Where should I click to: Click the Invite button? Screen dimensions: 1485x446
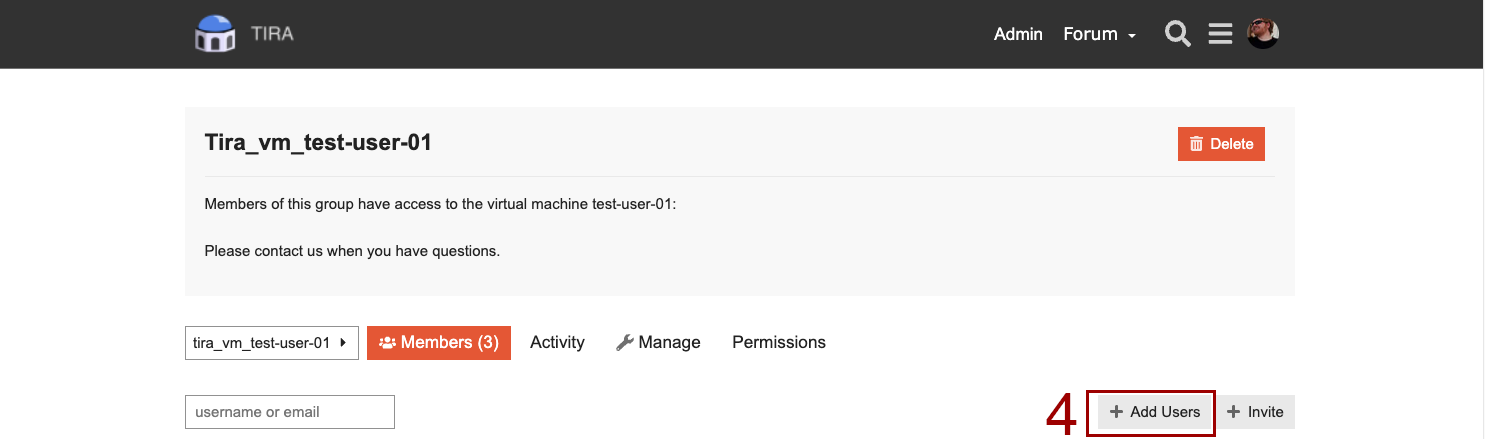pos(1255,412)
